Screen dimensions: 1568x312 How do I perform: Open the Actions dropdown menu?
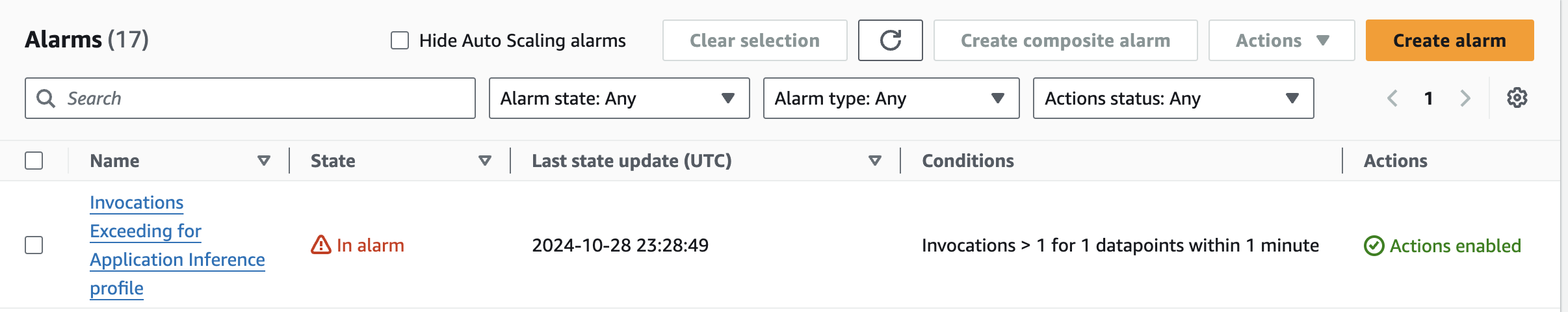click(1281, 40)
